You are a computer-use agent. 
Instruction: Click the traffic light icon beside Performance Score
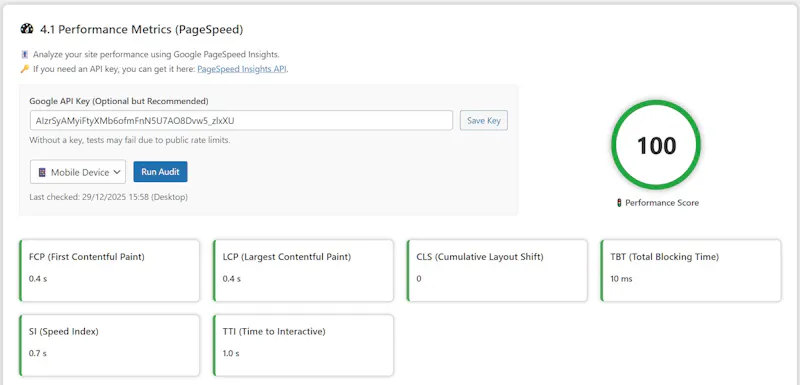(619, 203)
